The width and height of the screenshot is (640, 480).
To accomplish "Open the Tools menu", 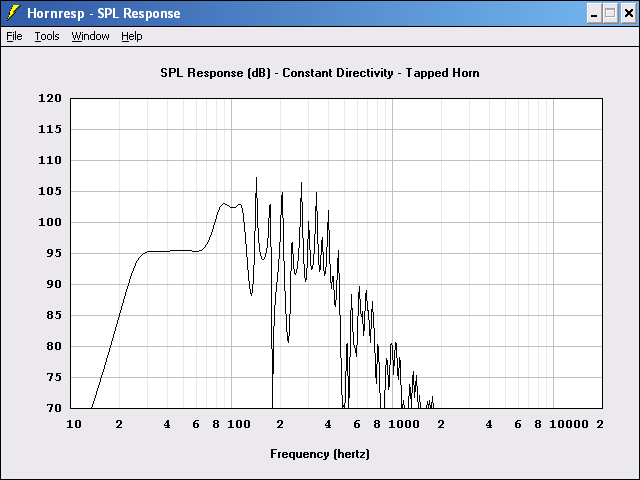I will pyautogui.click(x=47, y=36).
